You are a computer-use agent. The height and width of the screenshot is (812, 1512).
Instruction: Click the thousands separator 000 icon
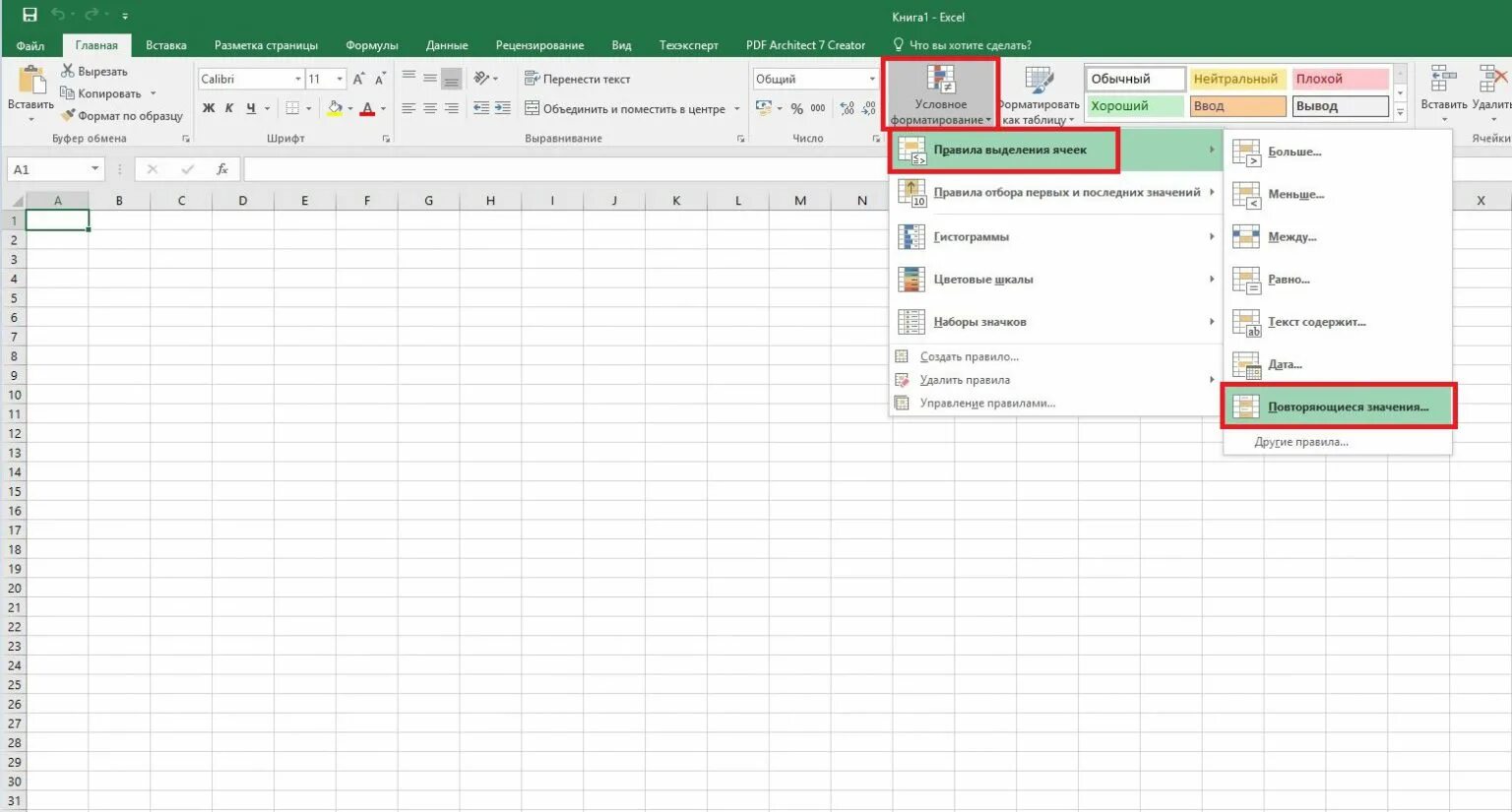coord(818,108)
